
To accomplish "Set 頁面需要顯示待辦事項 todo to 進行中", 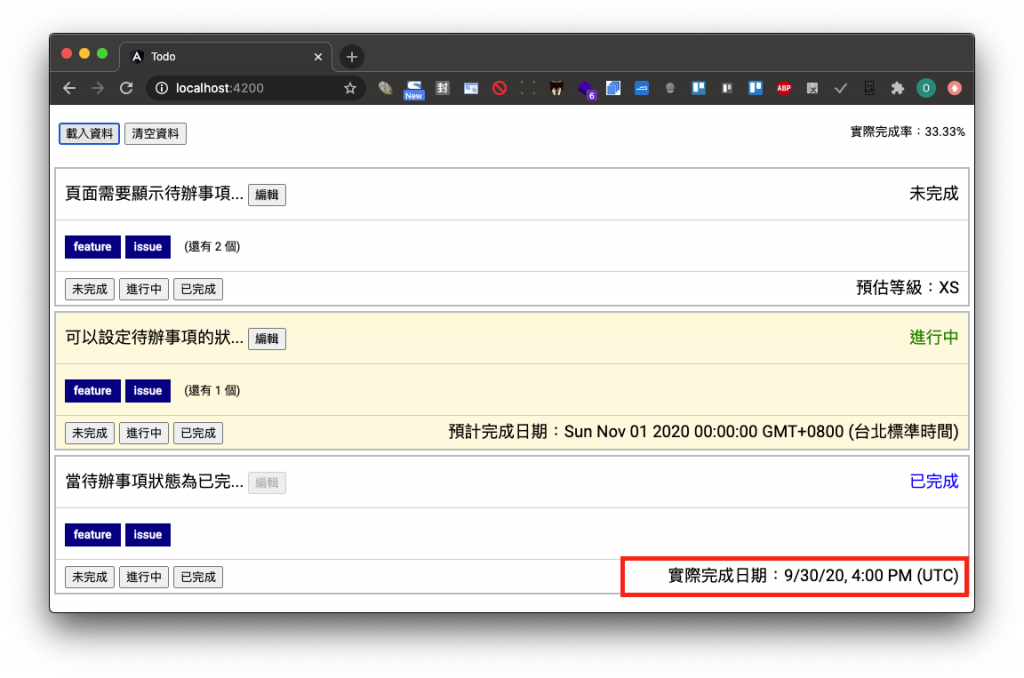I will tap(144, 289).
